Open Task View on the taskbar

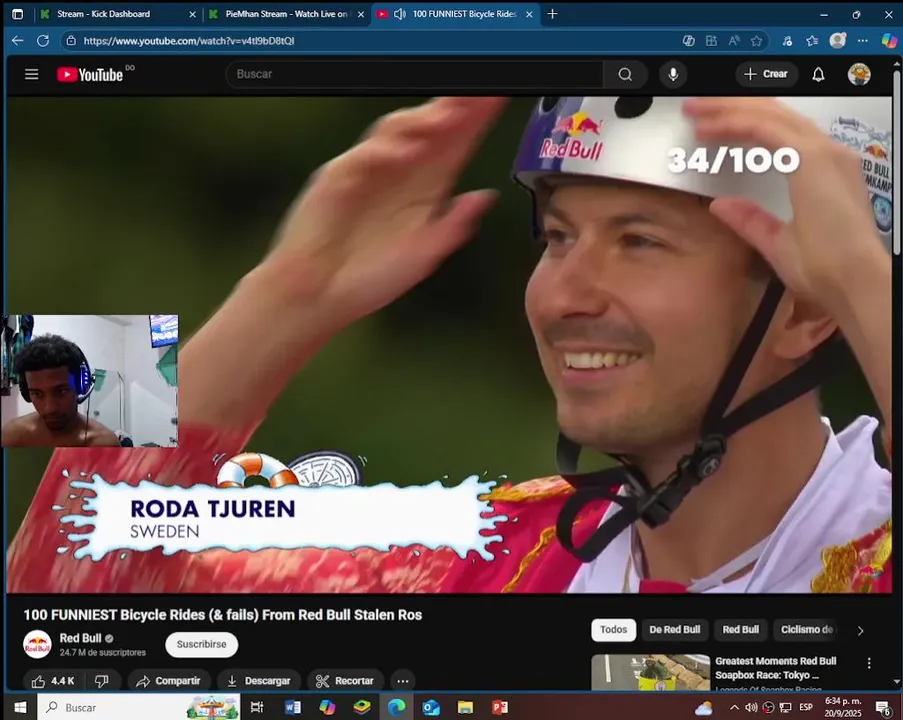pyautogui.click(x=257, y=707)
